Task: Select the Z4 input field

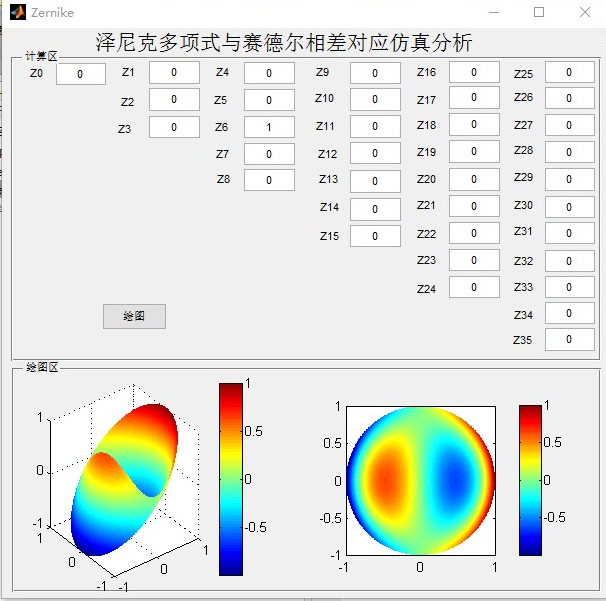Action: click(x=269, y=73)
